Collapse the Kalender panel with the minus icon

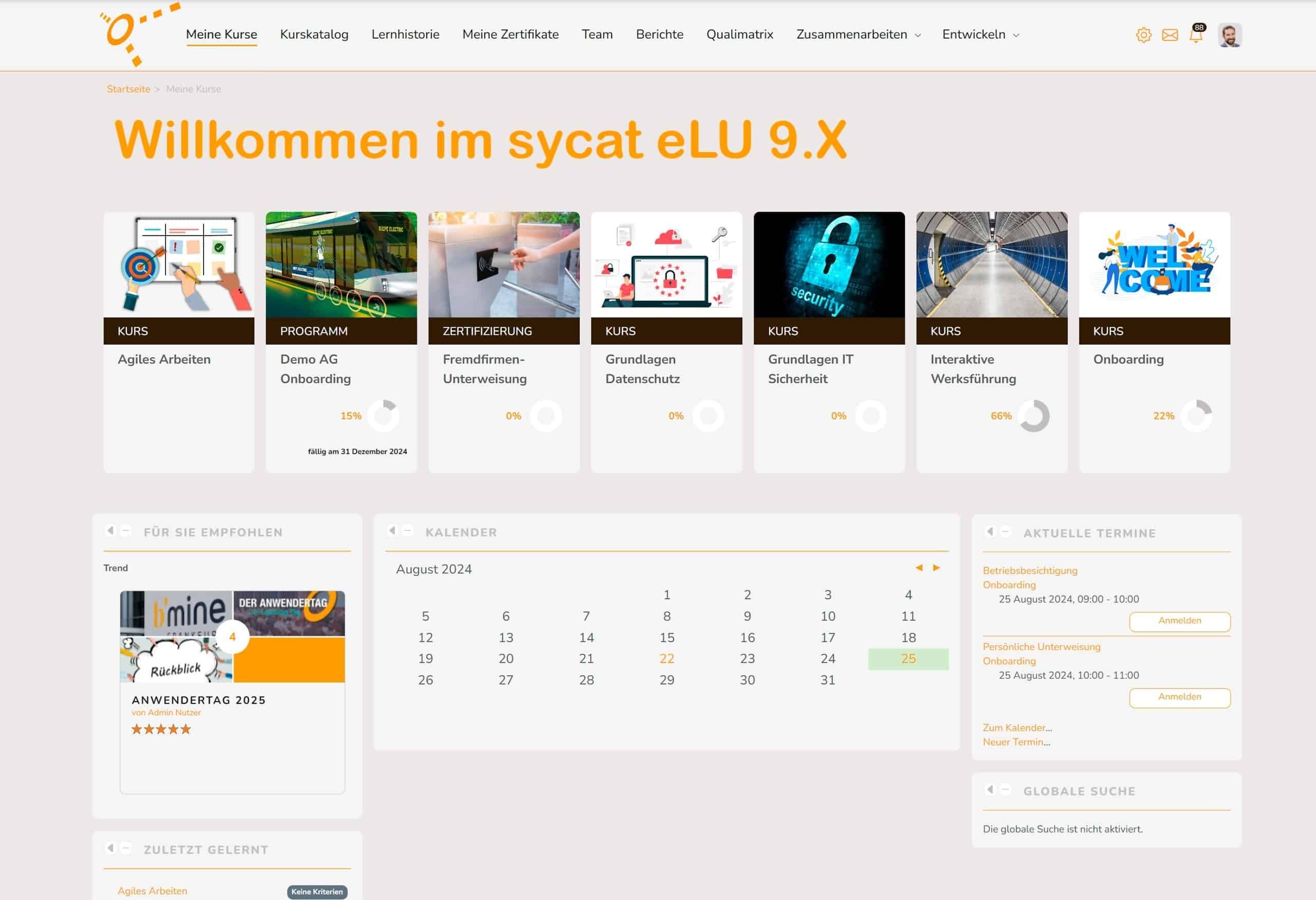pyautogui.click(x=407, y=531)
